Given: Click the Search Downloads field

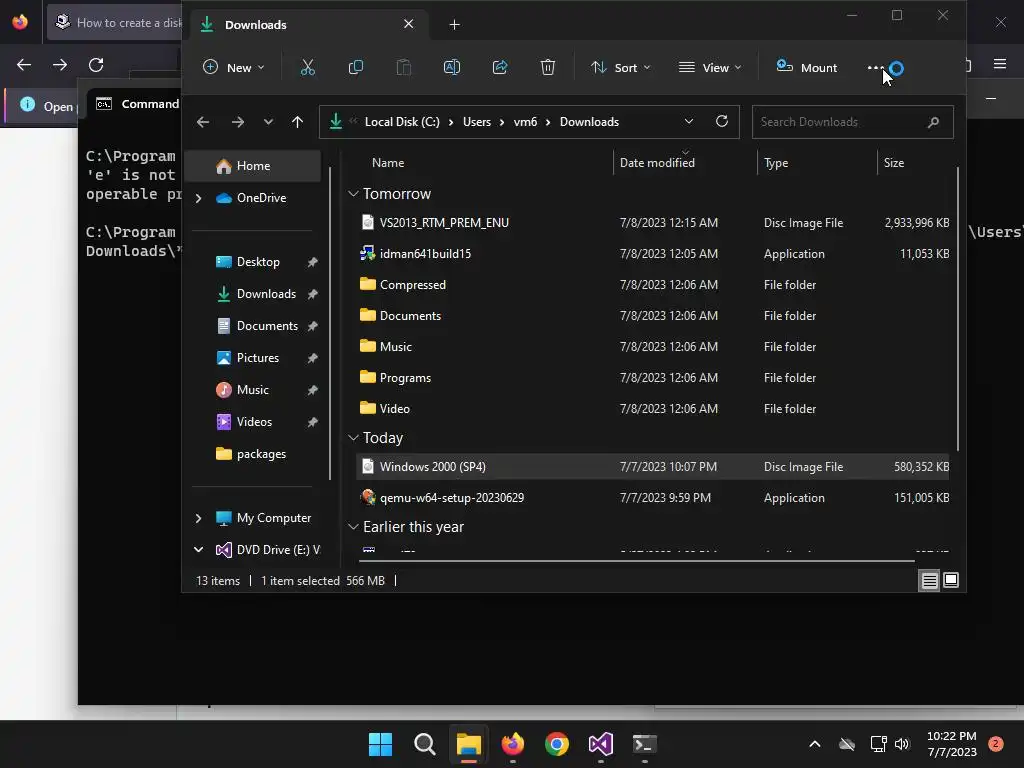Looking at the screenshot, I should click(852, 122).
